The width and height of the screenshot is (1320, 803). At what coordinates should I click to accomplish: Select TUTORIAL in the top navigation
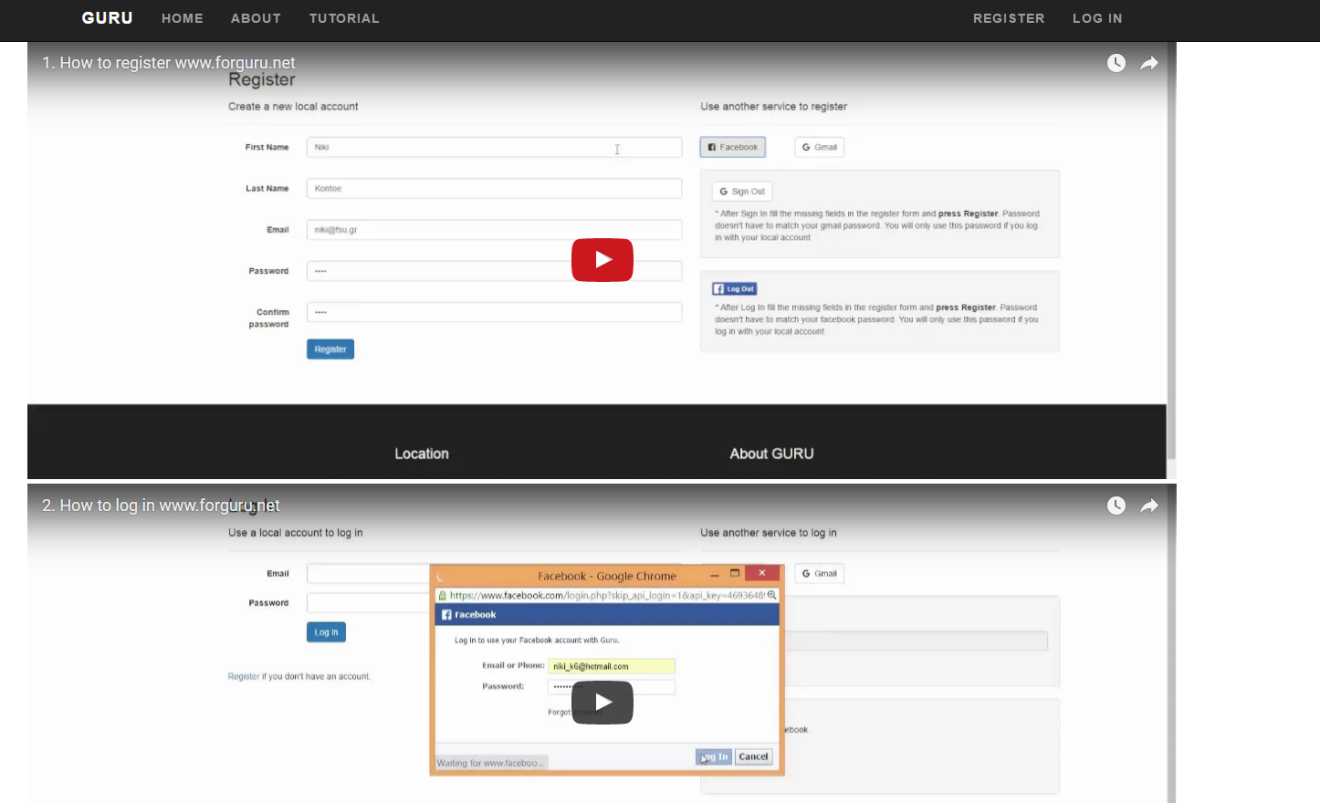(x=344, y=18)
